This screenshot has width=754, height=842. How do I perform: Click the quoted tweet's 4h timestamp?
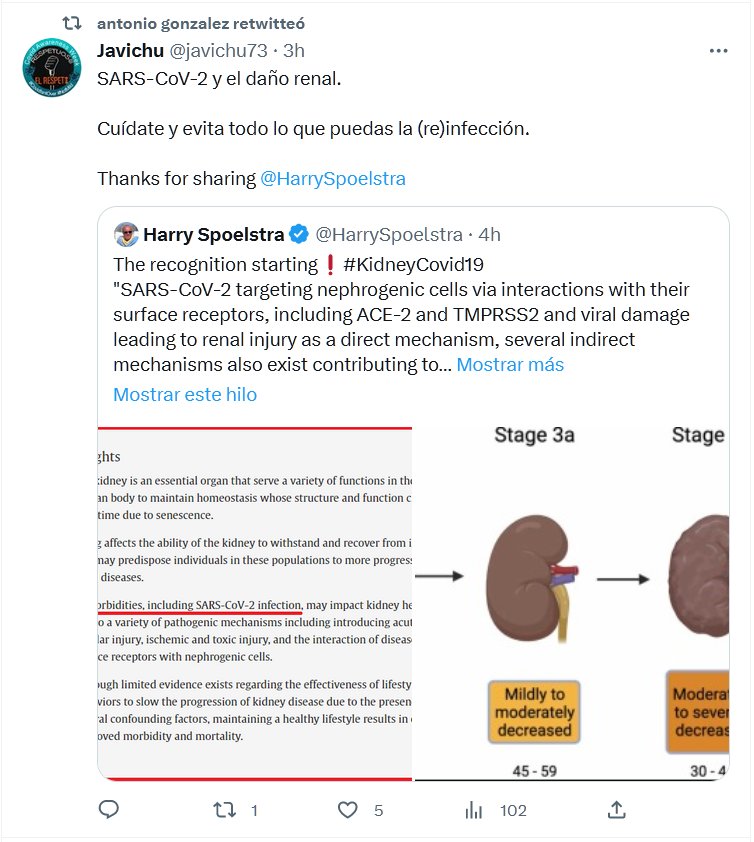(489, 235)
